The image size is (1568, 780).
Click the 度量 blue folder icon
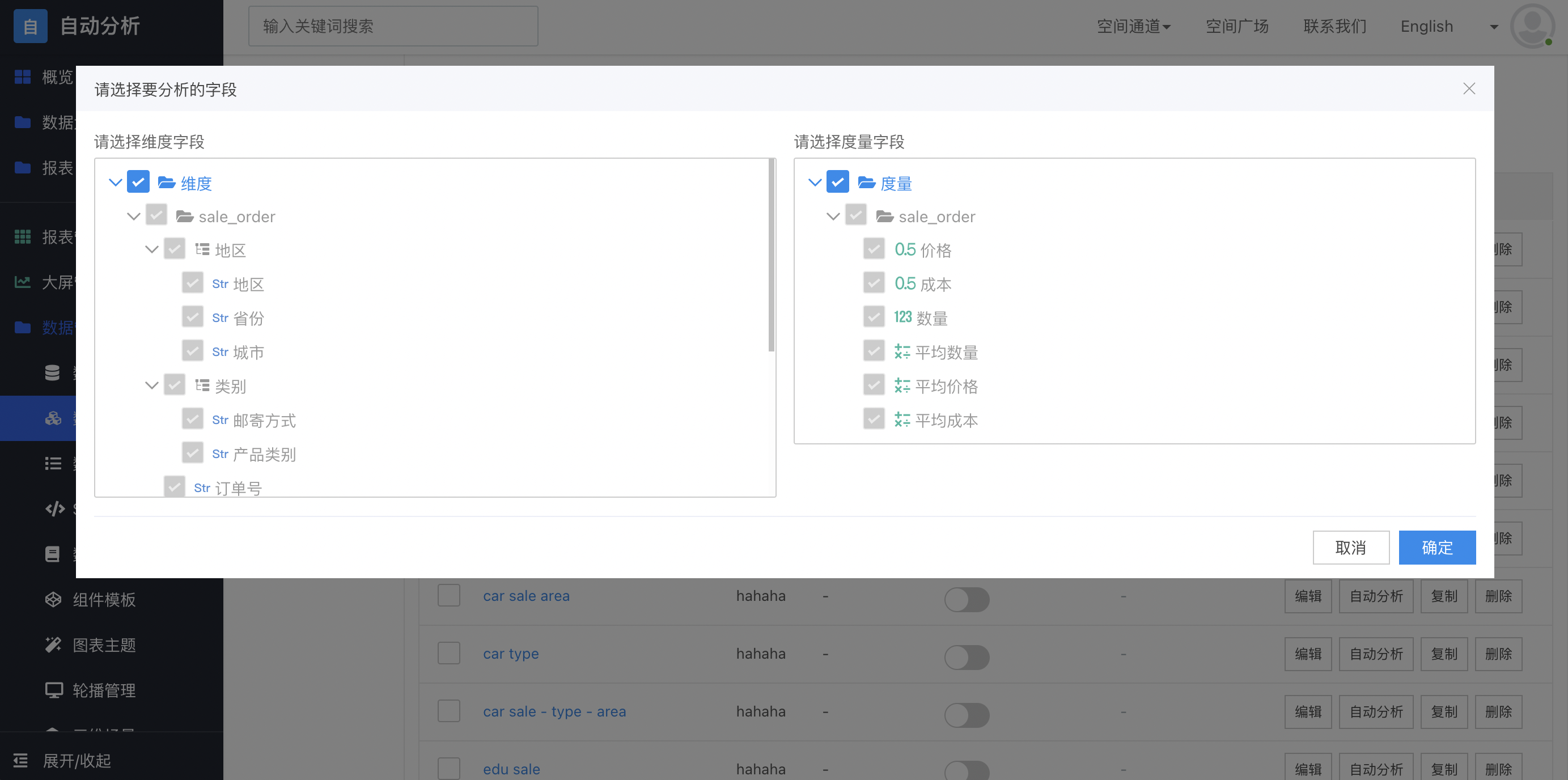click(866, 182)
